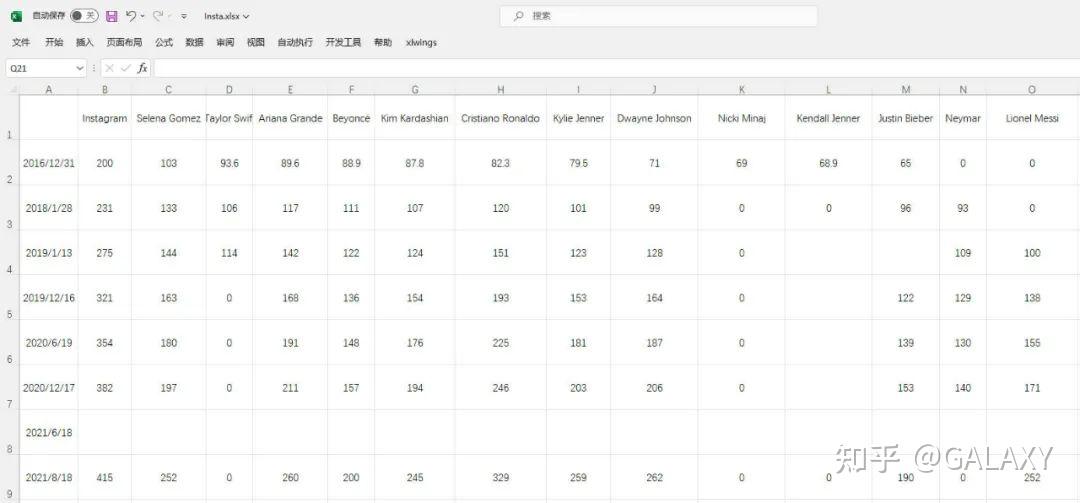The image size is (1080, 503).
Task: Select the 数据 tab
Action: pyautogui.click(x=194, y=43)
